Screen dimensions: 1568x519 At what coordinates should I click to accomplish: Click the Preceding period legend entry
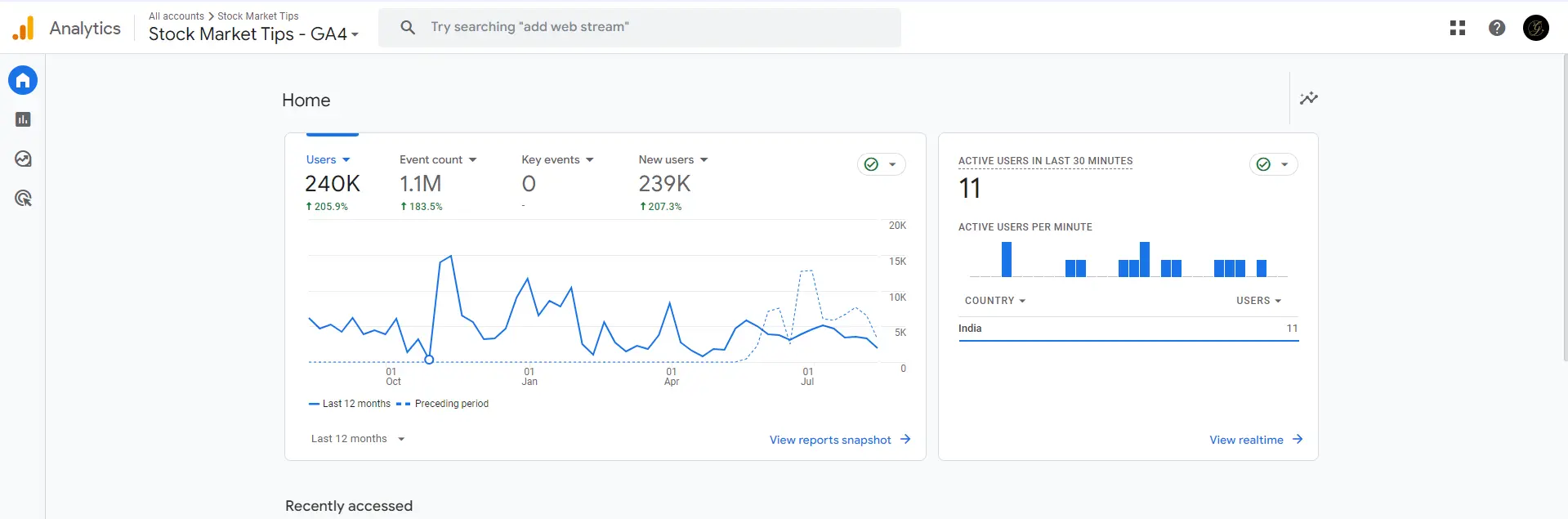(x=443, y=404)
